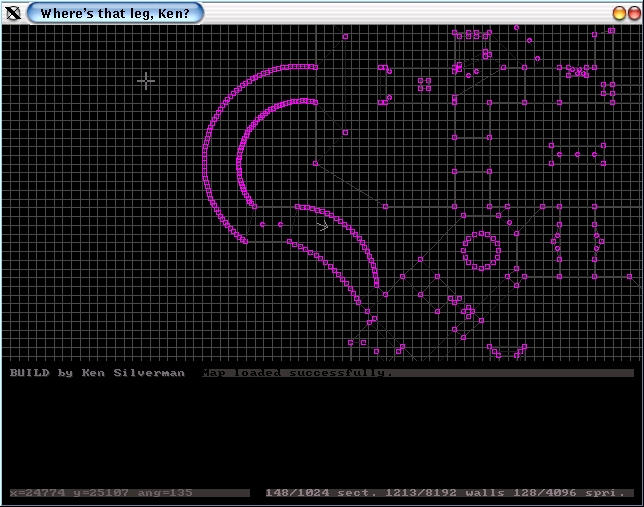Click the "128/4096 spri." sprite count
The image size is (644, 507).
[569, 492]
